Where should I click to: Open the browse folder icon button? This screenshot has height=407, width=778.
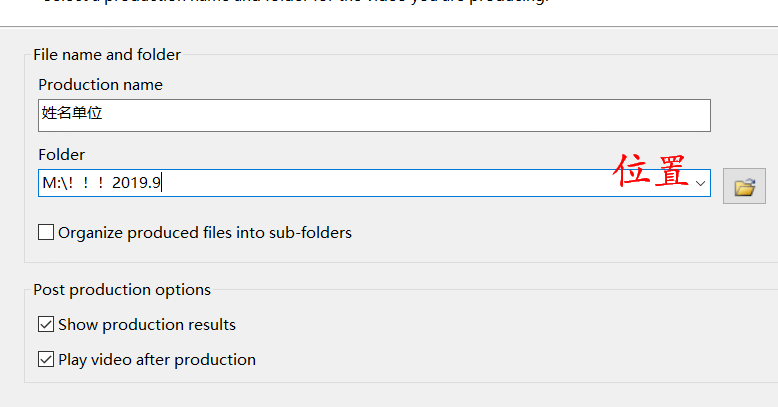(x=744, y=186)
